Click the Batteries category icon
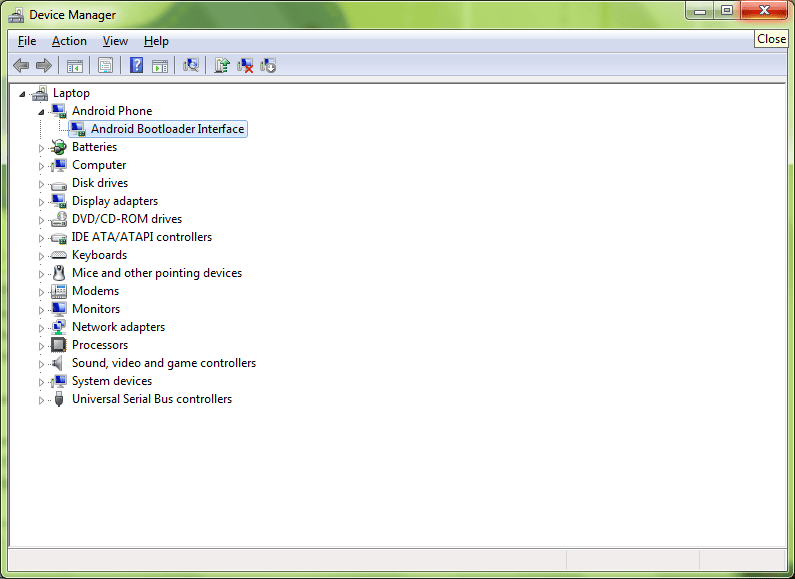Image resolution: width=795 pixels, height=579 pixels. [59, 148]
